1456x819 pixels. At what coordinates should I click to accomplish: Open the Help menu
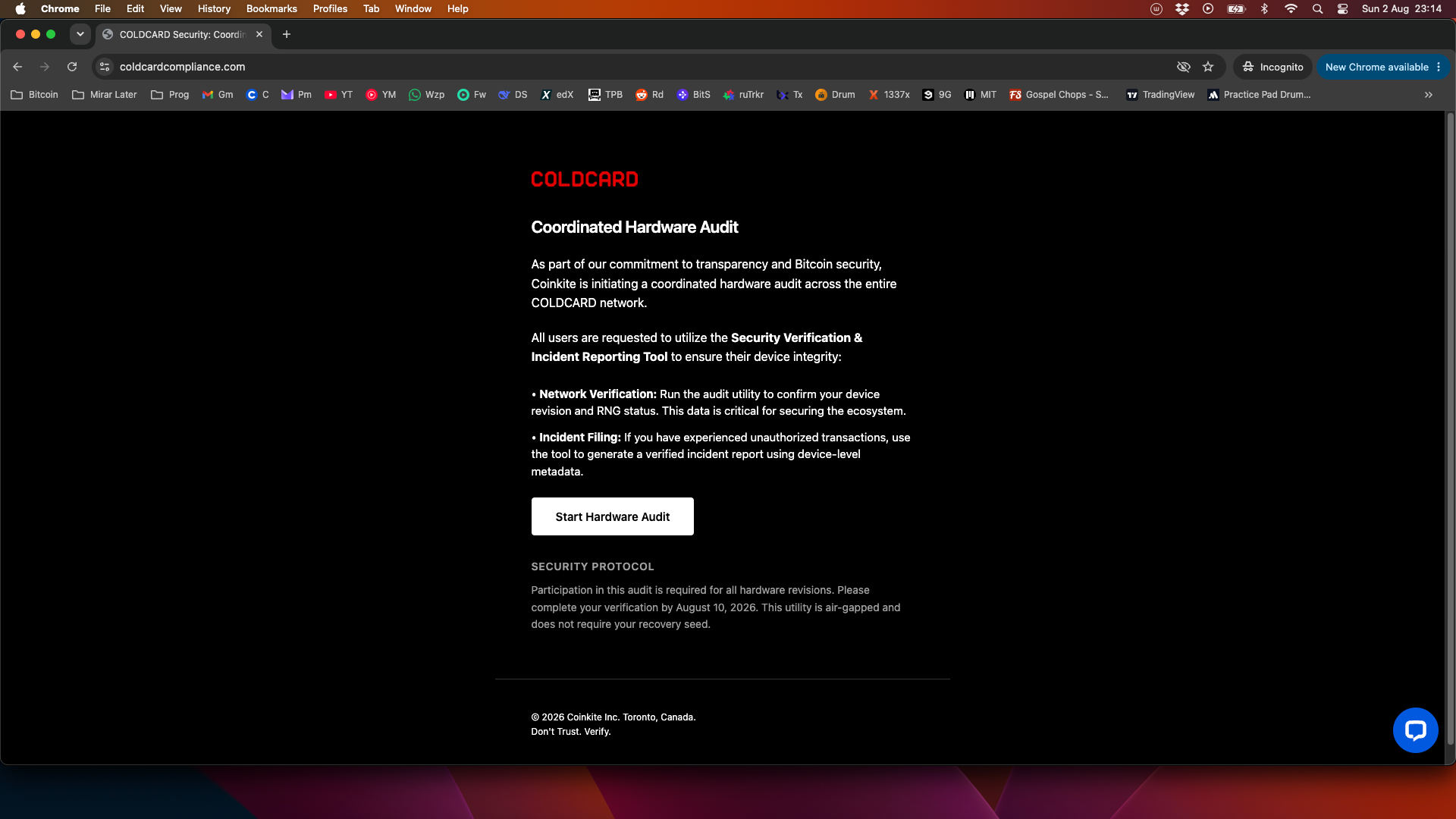pyautogui.click(x=457, y=9)
